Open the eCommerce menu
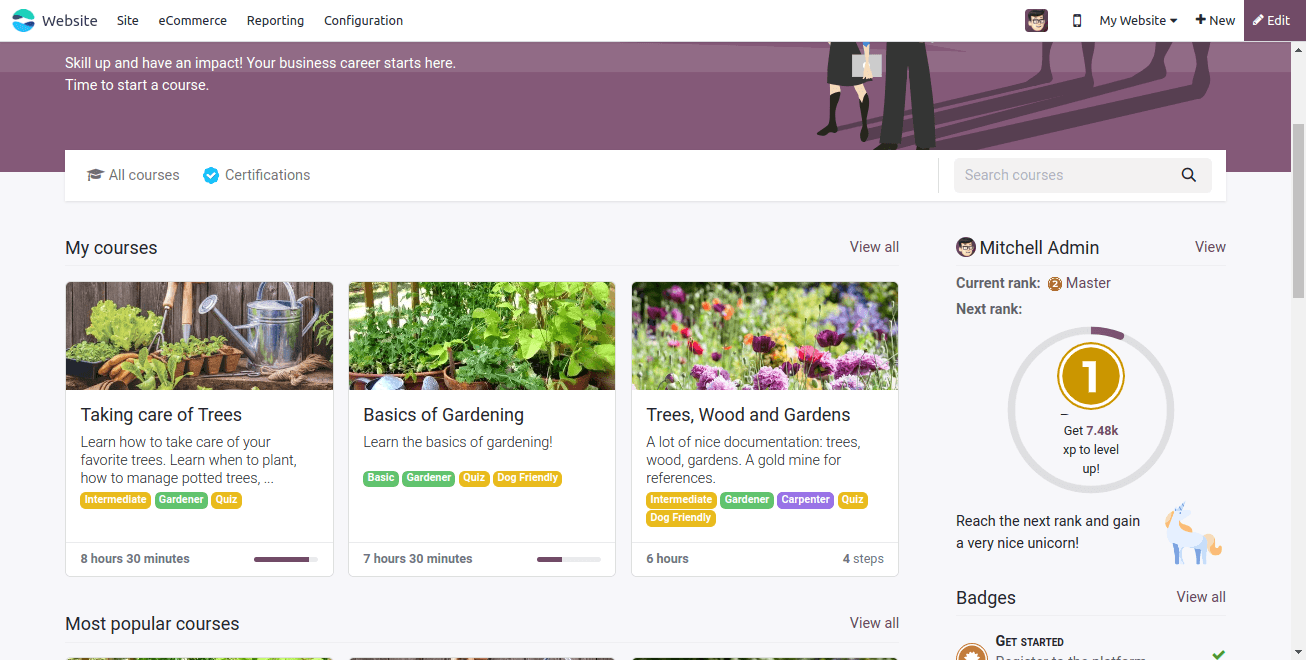Viewport: 1306px width, 660px height. tap(193, 20)
